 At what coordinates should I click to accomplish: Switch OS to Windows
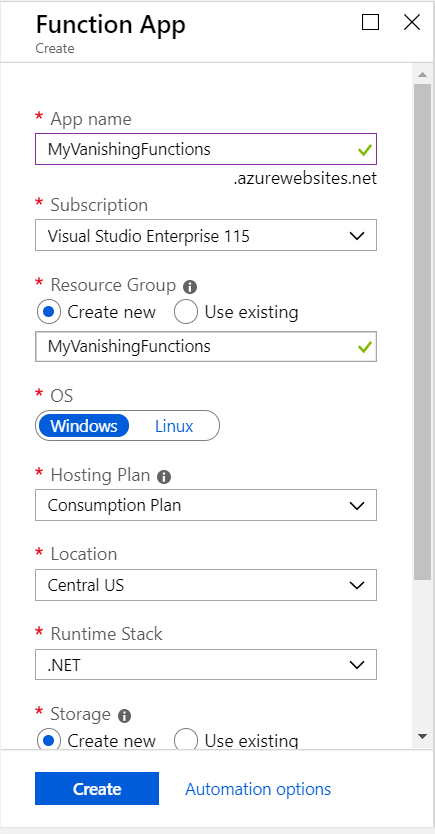coord(84,426)
